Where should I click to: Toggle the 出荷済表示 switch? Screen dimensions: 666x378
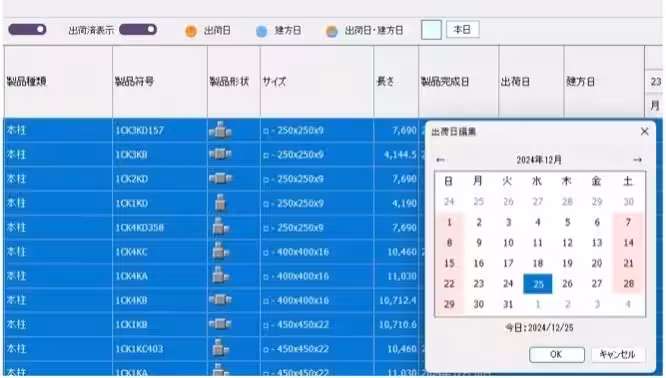pyautogui.click(x=138, y=29)
